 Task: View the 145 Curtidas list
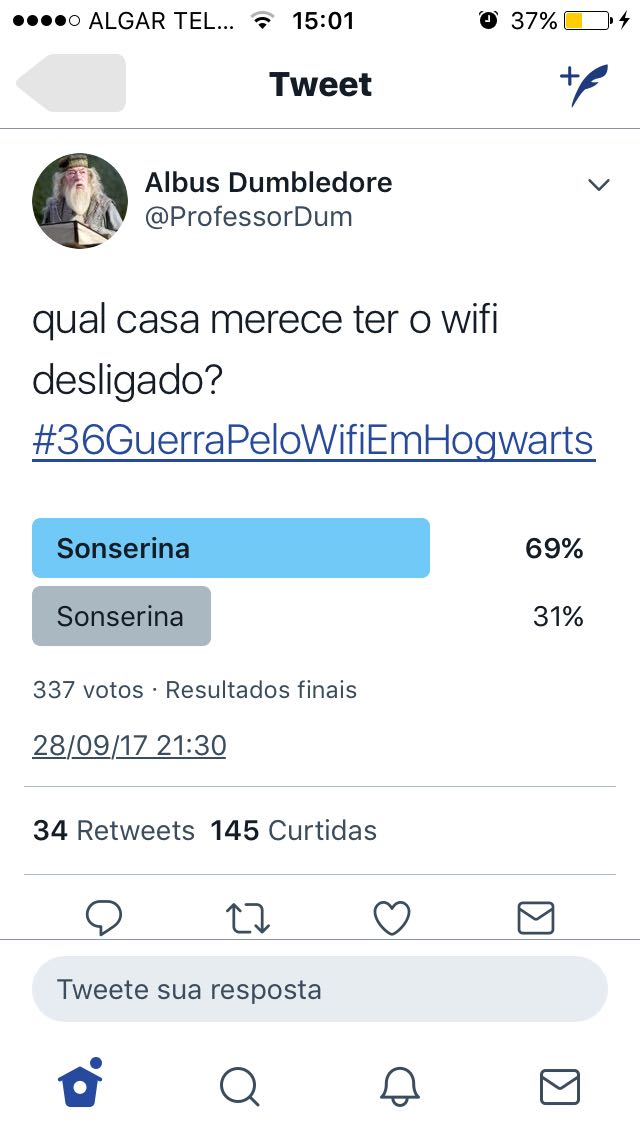[x=293, y=830]
